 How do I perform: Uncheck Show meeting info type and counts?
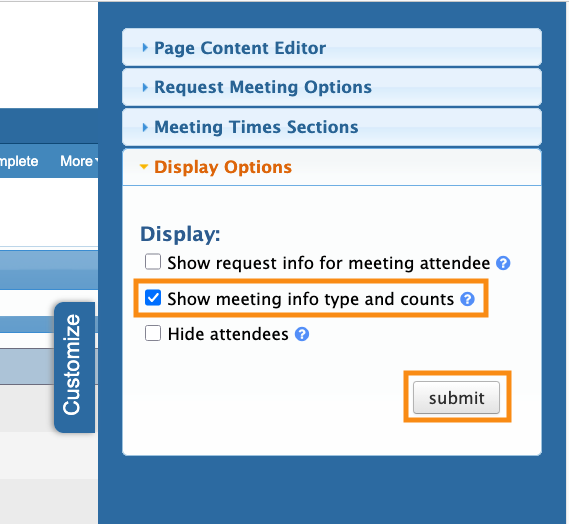[x=153, y=298]
